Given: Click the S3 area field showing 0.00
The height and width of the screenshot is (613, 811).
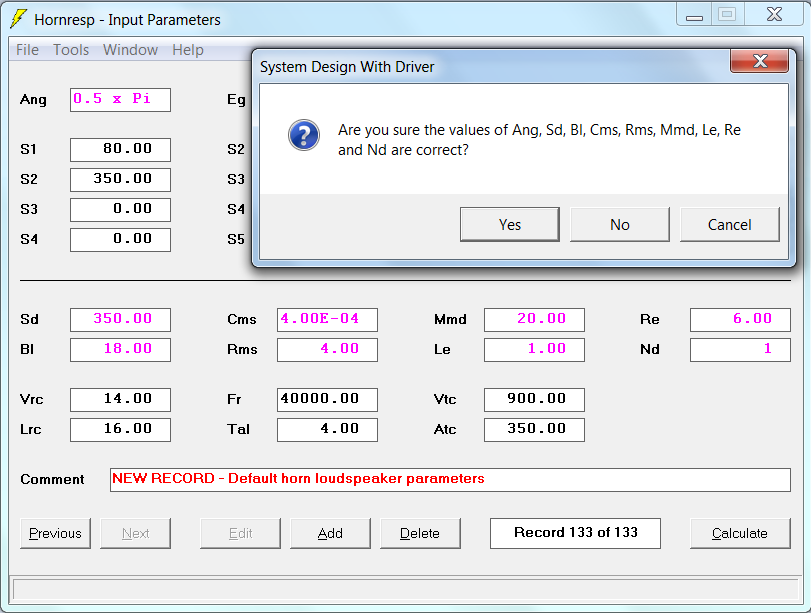Looking at the screenshot, I should point(121,210).
